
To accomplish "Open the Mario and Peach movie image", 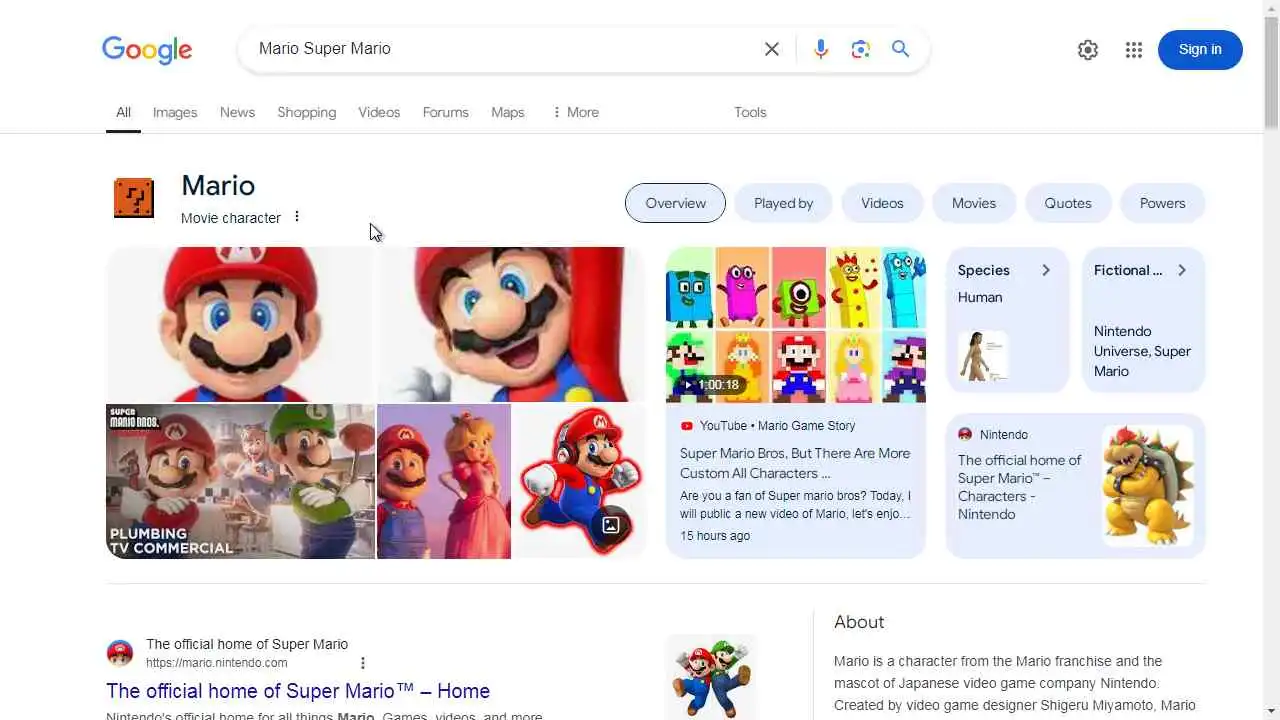I will tap(444, 481).
